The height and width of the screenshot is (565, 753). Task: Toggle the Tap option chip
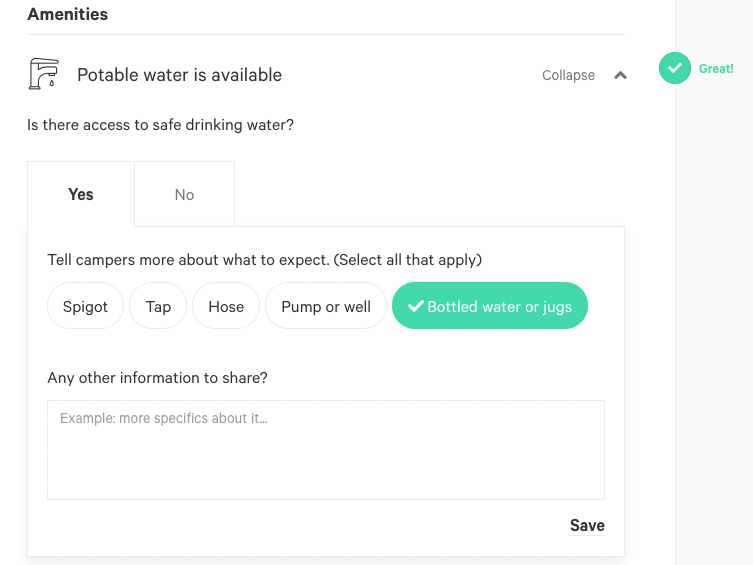[x=158, y=306]
